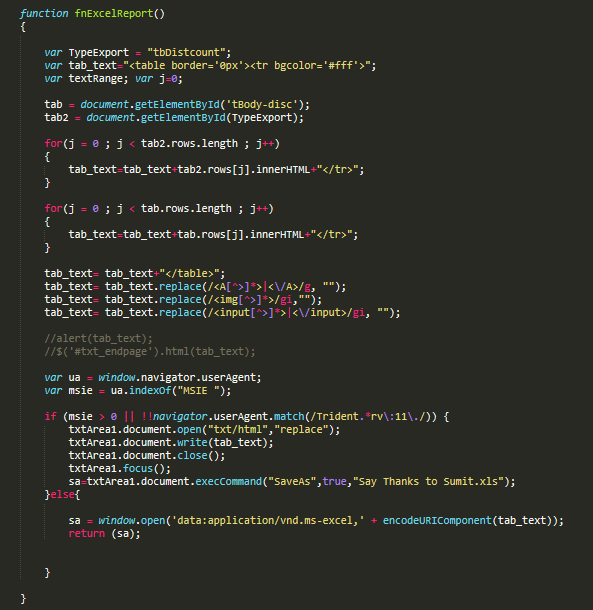Click "tab2.rows.length" in the first for loop
593x610 pixels.
tap(189, 144)
